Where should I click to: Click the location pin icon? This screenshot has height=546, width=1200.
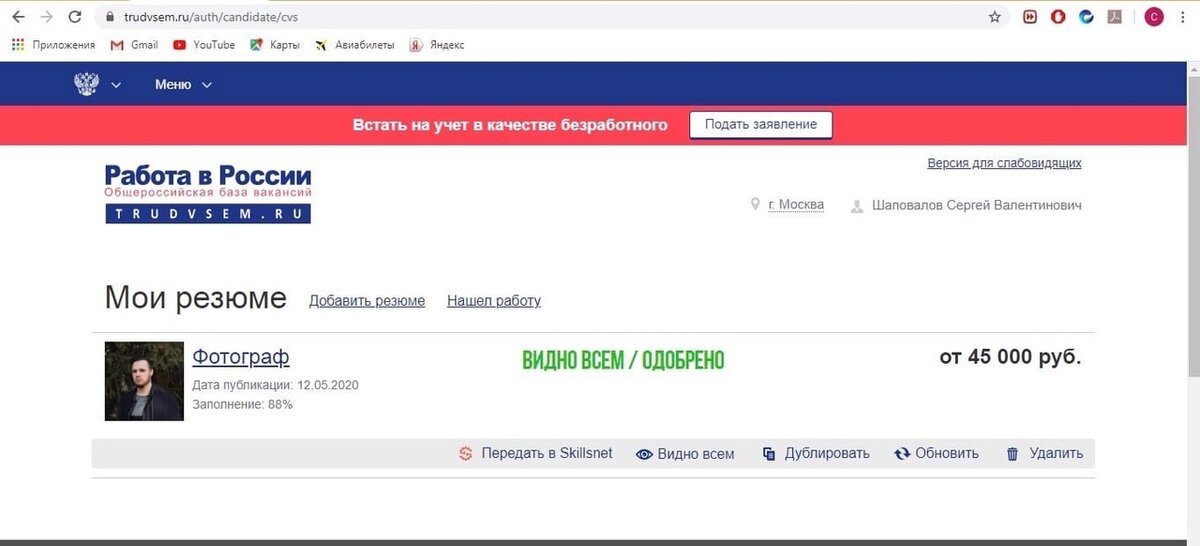pos(756,205)
